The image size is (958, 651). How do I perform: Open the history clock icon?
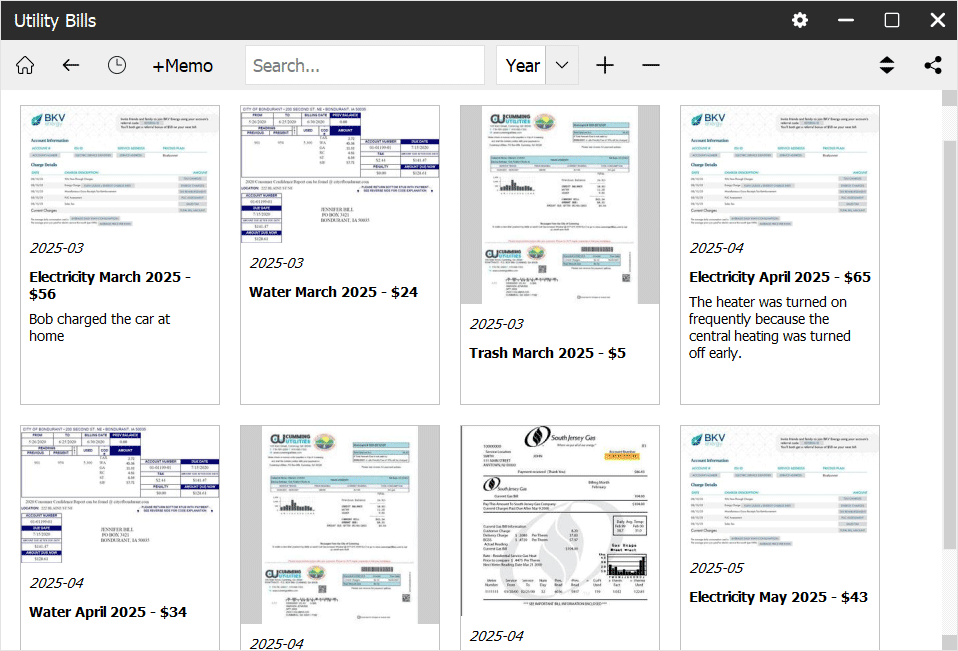117,65
